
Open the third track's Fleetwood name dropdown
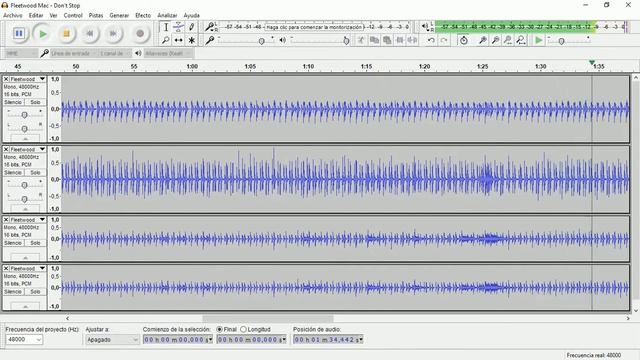coord(28,220)
